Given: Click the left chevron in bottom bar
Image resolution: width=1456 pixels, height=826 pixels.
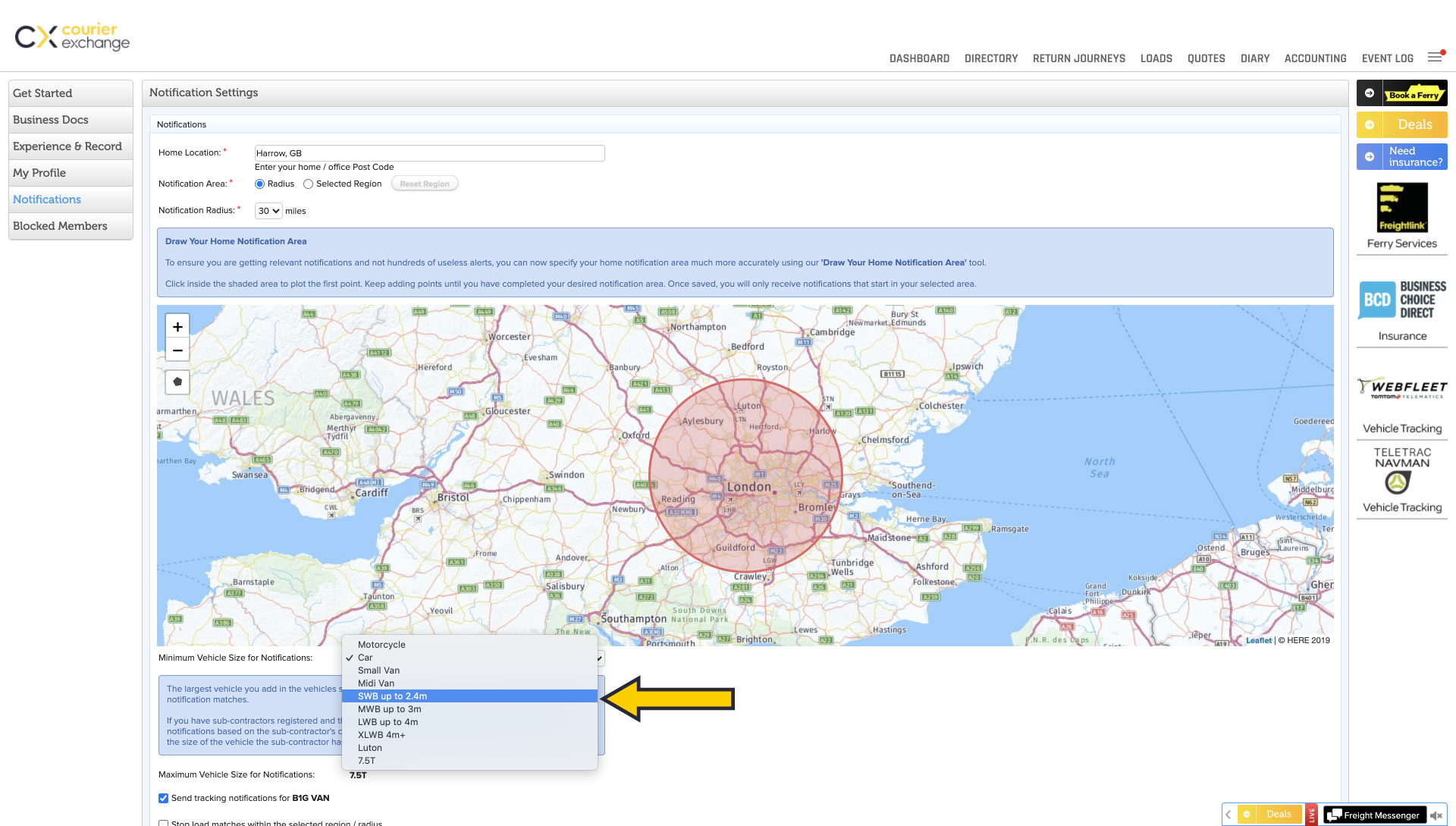Looking at the screenshot, I should (1228, 815).
